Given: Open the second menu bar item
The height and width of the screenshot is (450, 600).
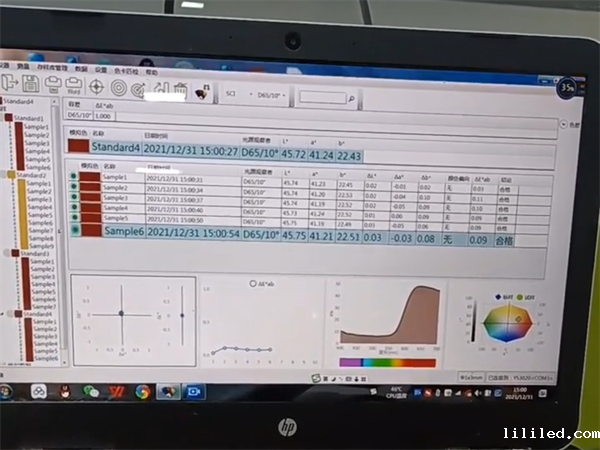Looking at the screenshot, I should [x=22, y=70].
